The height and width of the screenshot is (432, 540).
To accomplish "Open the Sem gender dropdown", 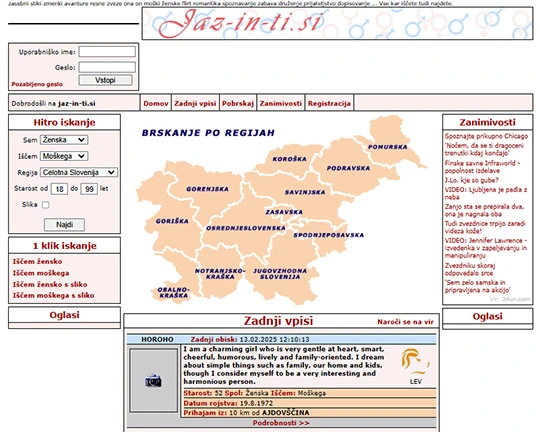I will 64,140.
